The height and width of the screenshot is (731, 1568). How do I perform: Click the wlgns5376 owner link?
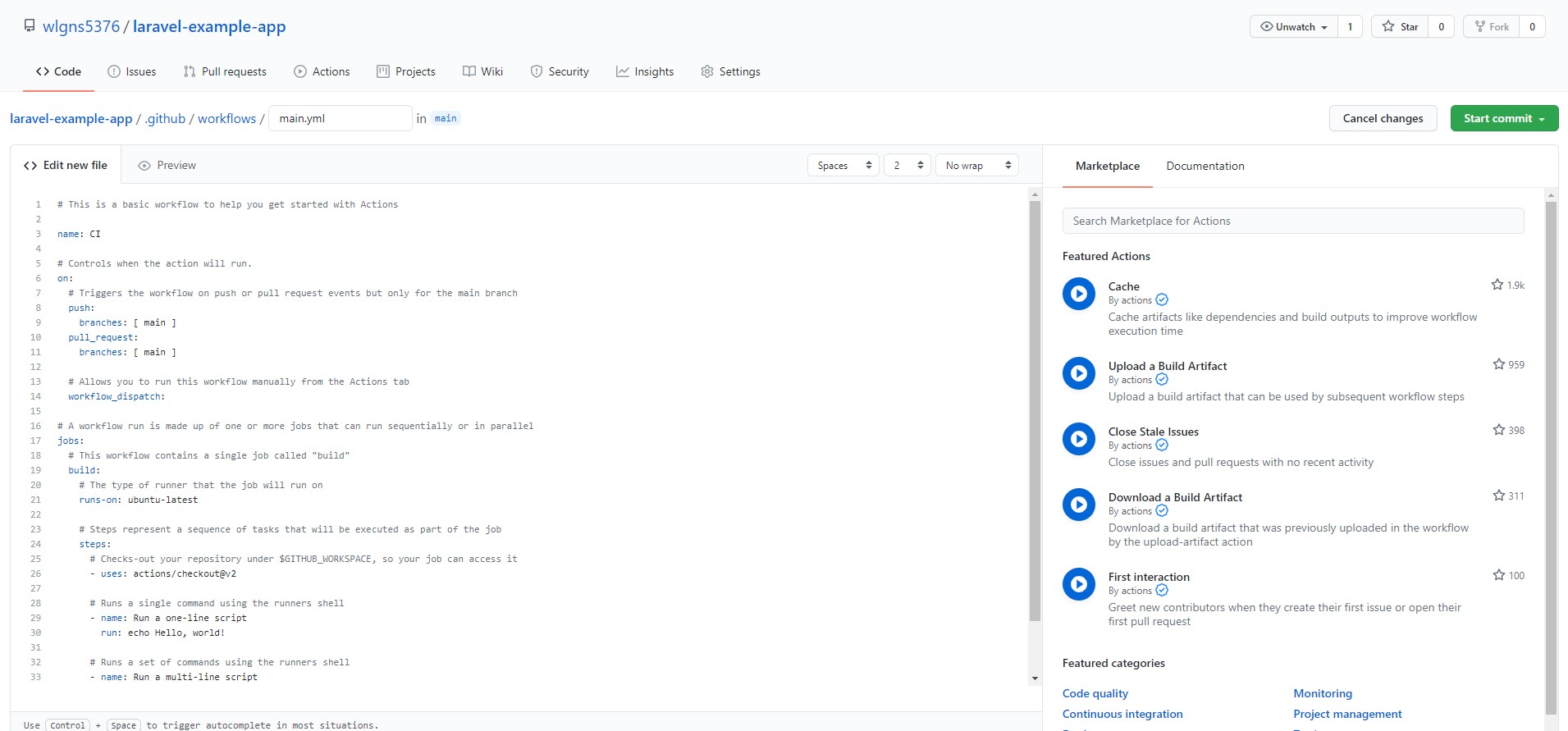pyautogui.click(x=81, y=26)
